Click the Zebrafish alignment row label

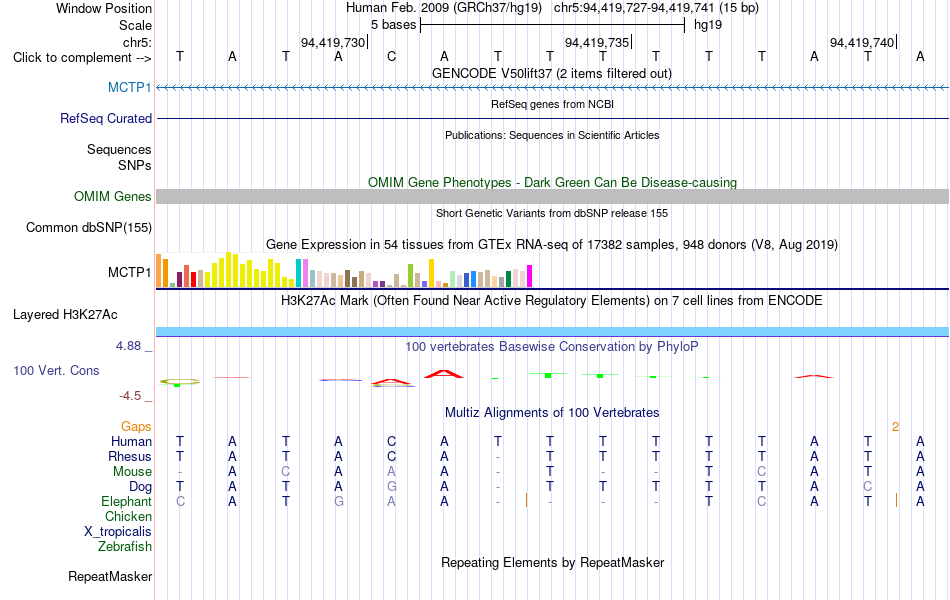pyautogui.click(x=125, y=547)
